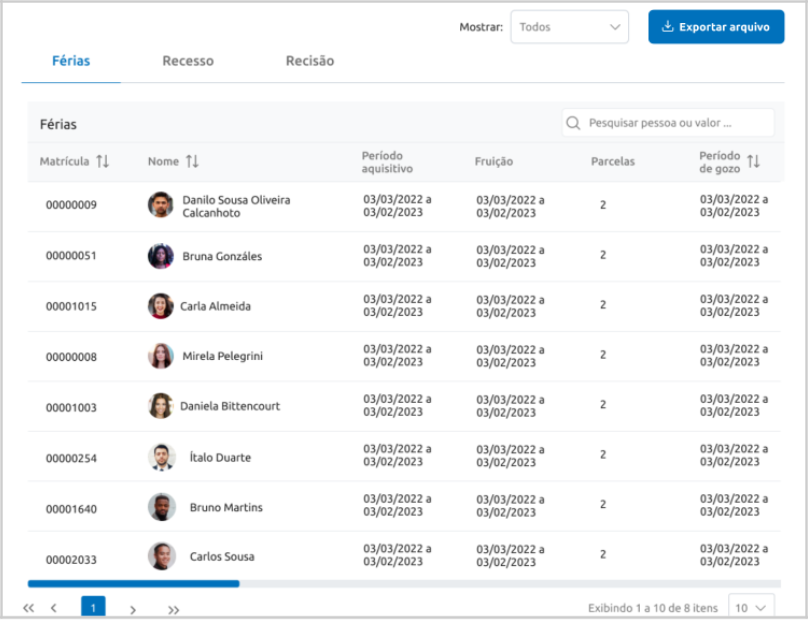Click the horizontal table scrollbar

(134, 583)
